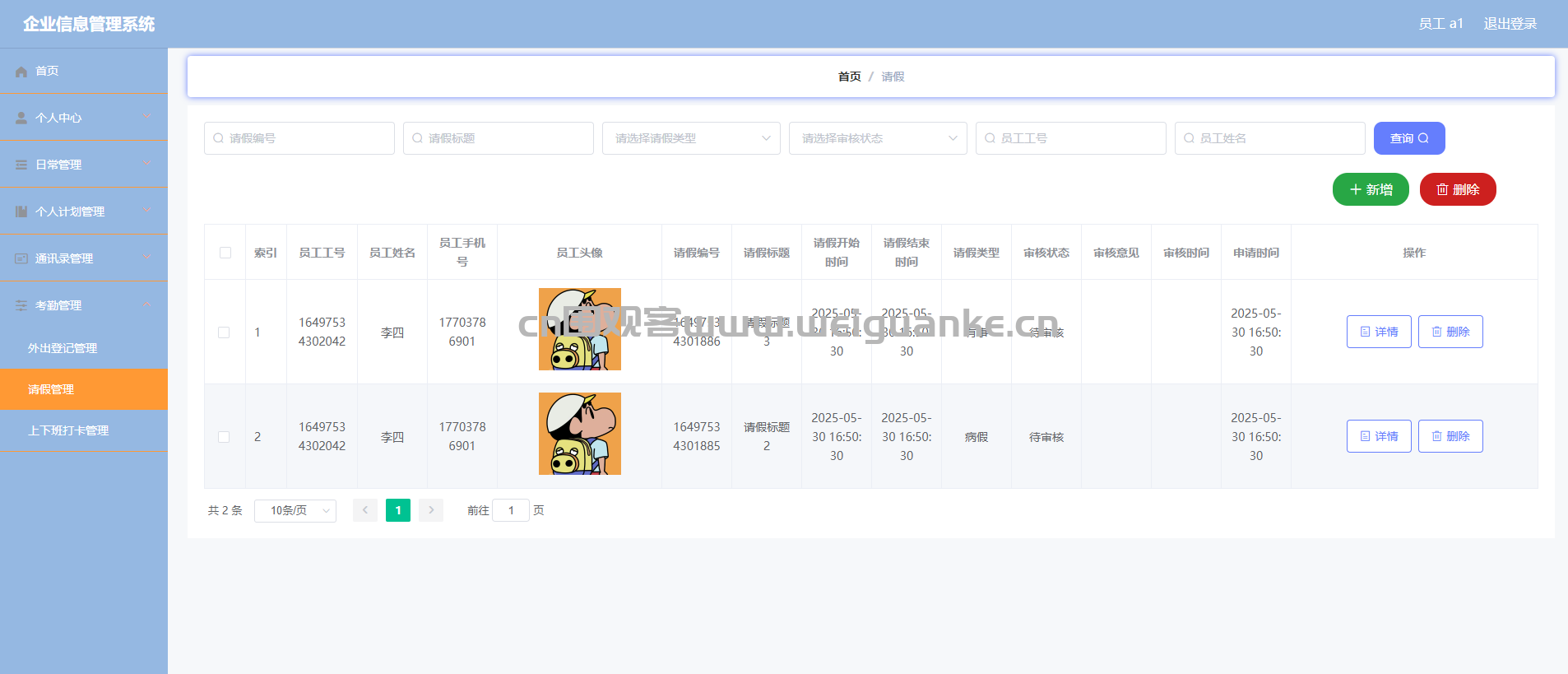The image size is (1568, 674).
Task: Click the green 新增 button
Action: pyautogui.click(x=1371, y=189)
